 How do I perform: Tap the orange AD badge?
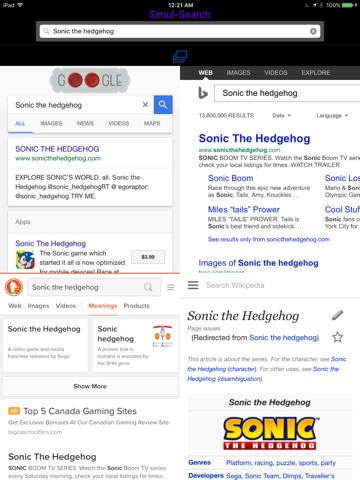click(x=14, y=411)
